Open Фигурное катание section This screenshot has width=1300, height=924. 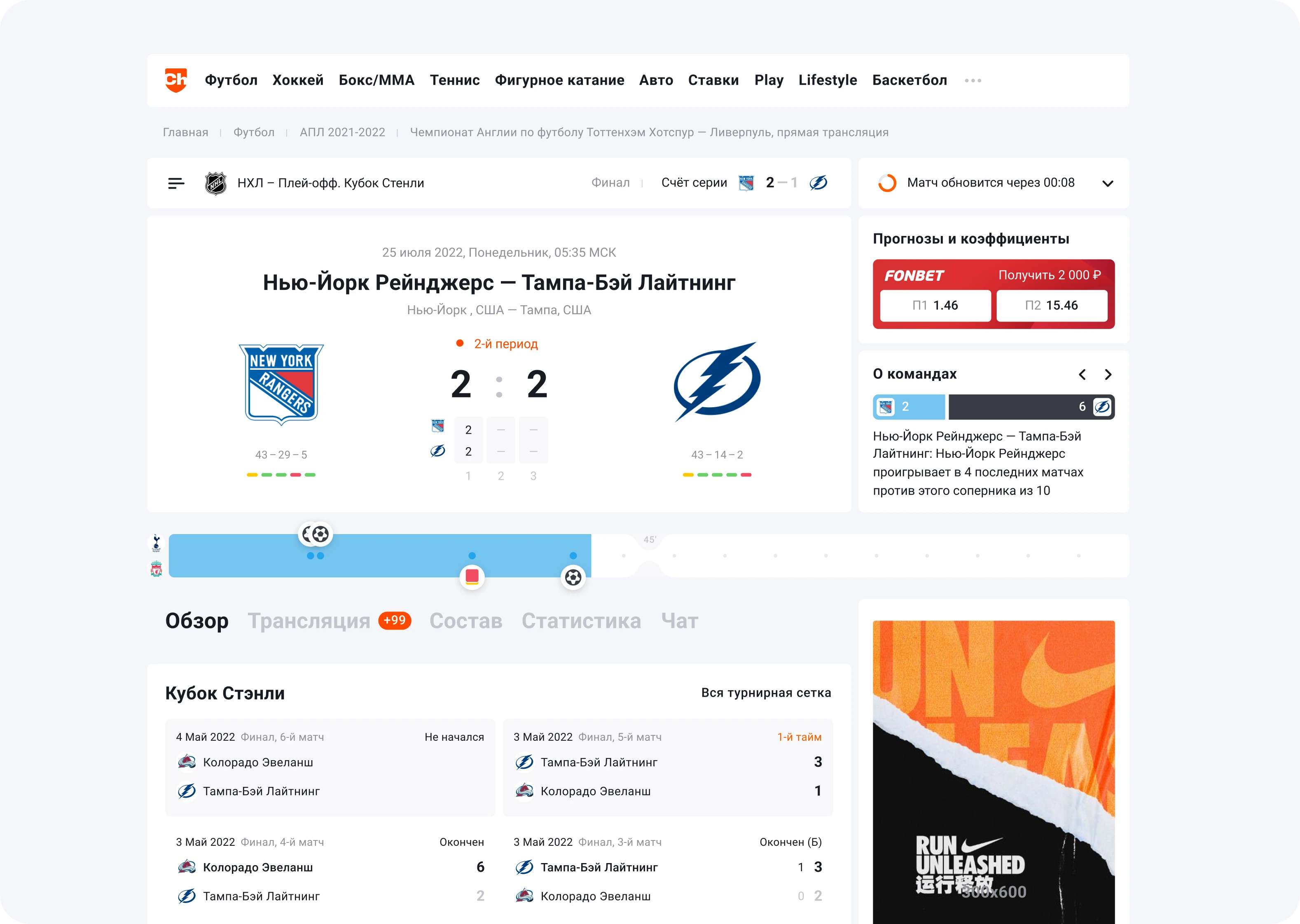click(x=559, y=80)
